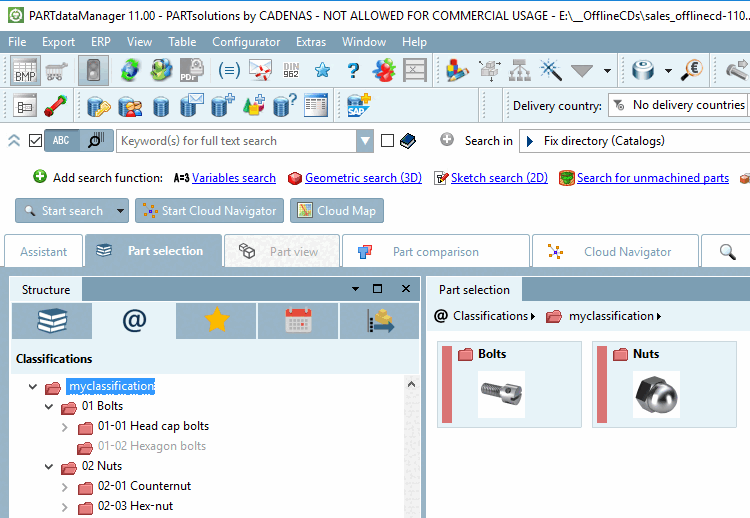Click the SAP integration toolbar icon
Image resolution: width=750 pixels, height=518 pixels.
point(358,105)
